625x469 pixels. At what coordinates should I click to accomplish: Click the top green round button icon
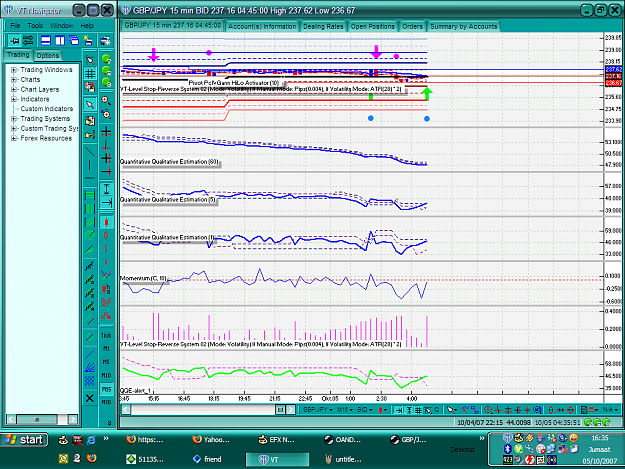(x=106, y=59)
